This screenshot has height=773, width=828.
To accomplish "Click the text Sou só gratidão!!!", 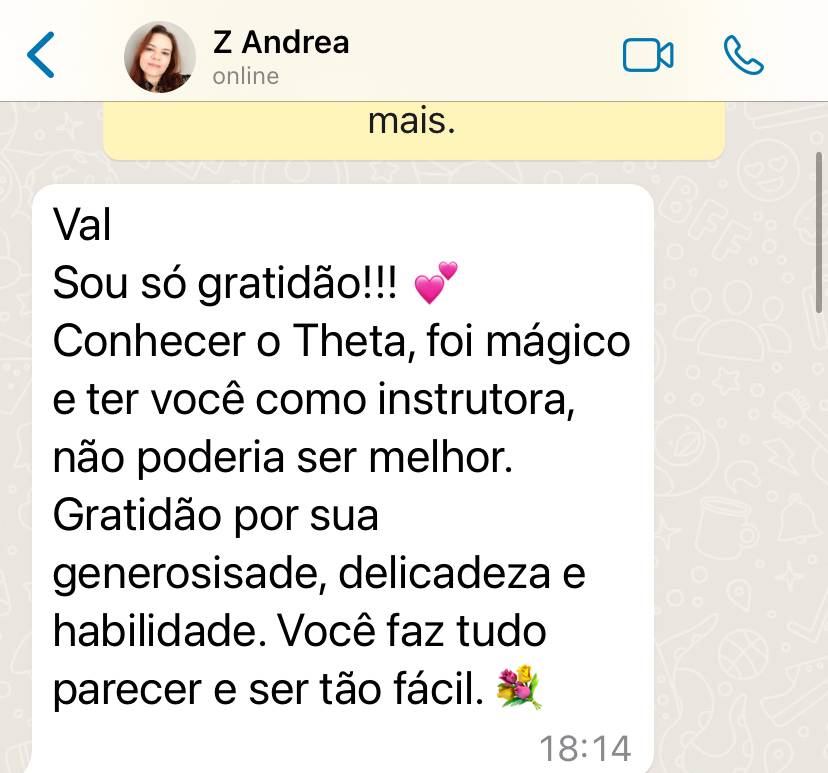I will [225, 284].
